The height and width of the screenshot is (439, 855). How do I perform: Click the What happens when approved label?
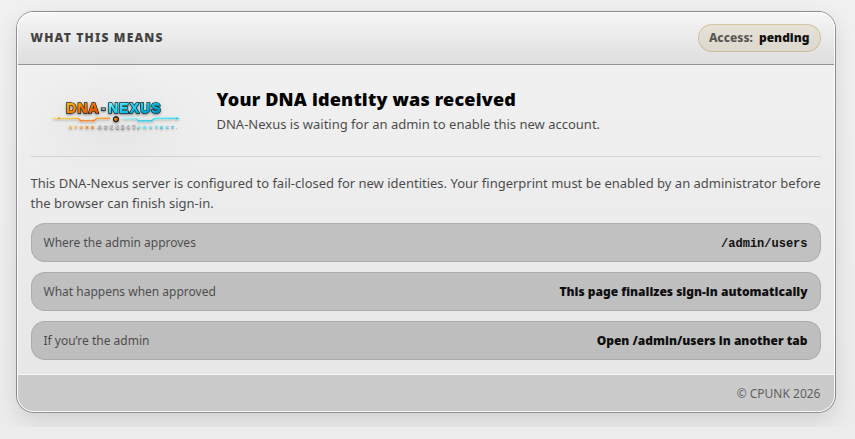(130, 292)
